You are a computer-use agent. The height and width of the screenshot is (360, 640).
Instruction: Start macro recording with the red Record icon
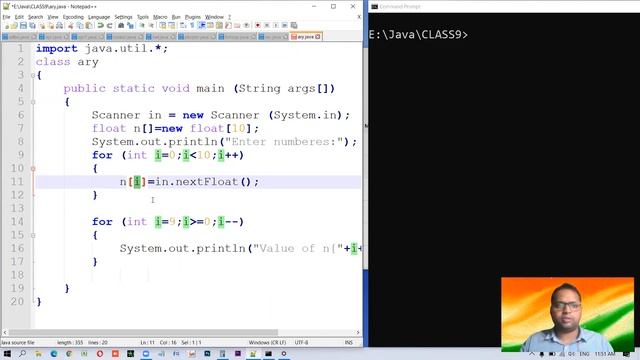point(257,25)
